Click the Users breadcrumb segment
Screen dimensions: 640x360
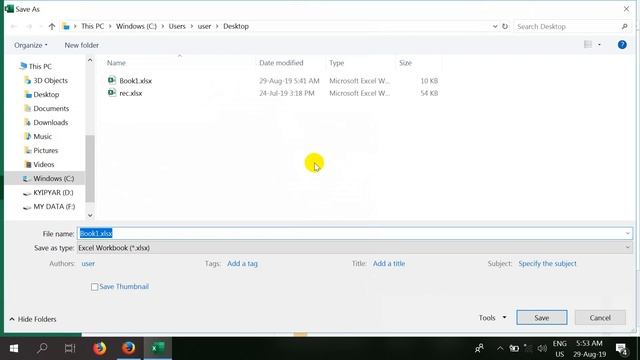point(177,27)
